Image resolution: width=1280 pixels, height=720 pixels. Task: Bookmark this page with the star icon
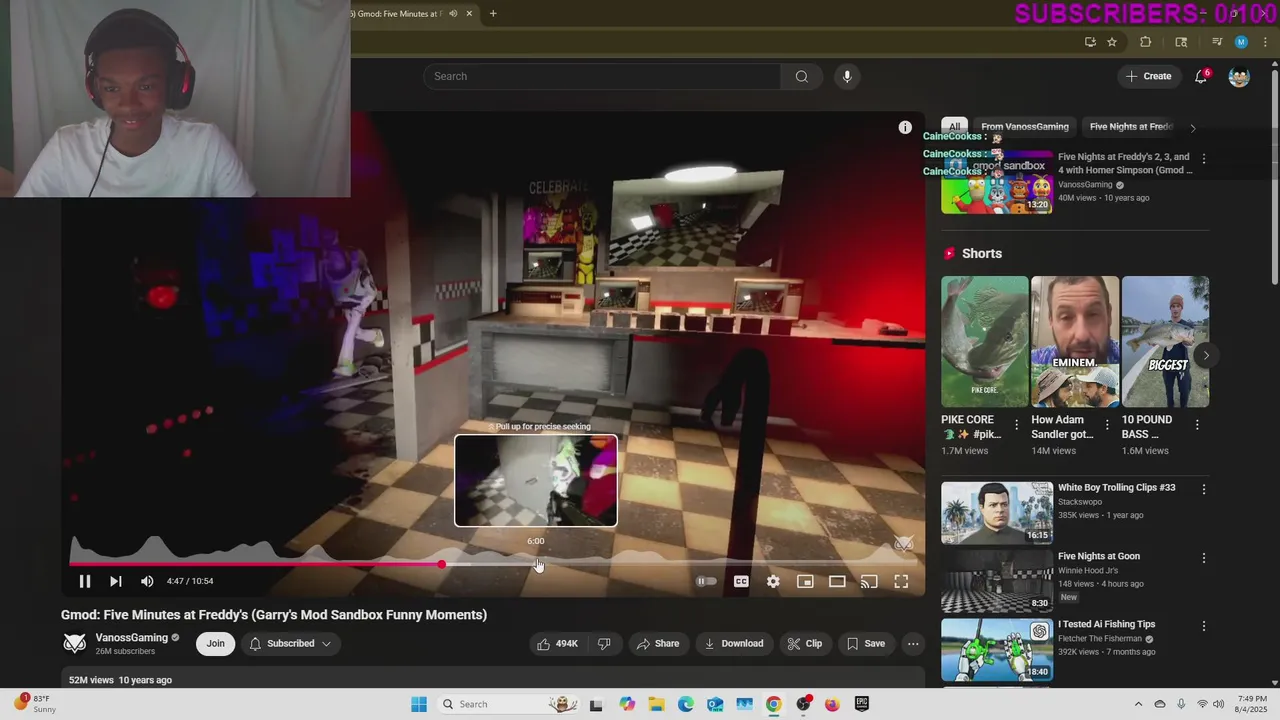(x=1112, y=42)
